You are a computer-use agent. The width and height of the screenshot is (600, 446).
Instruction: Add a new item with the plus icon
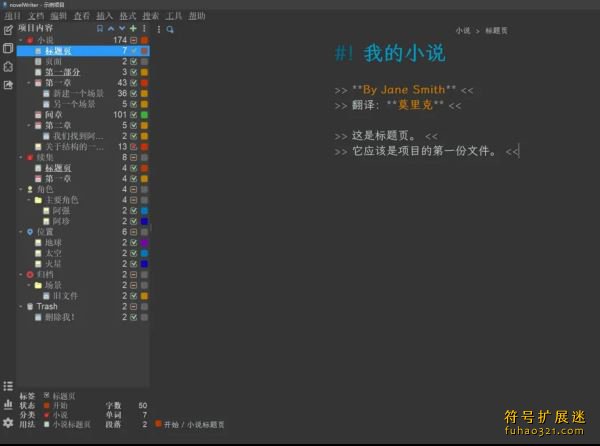133,29
